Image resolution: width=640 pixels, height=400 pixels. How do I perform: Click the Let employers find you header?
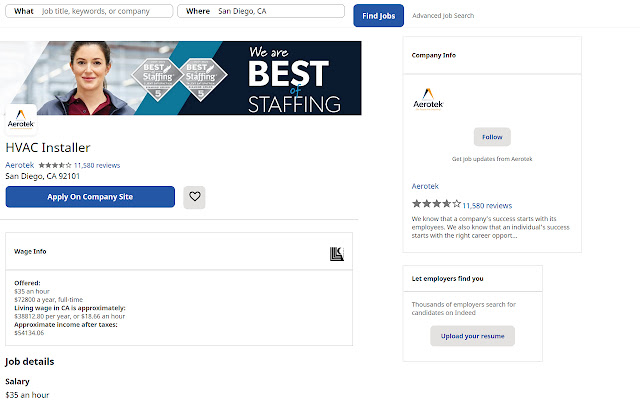coord(447,278)
